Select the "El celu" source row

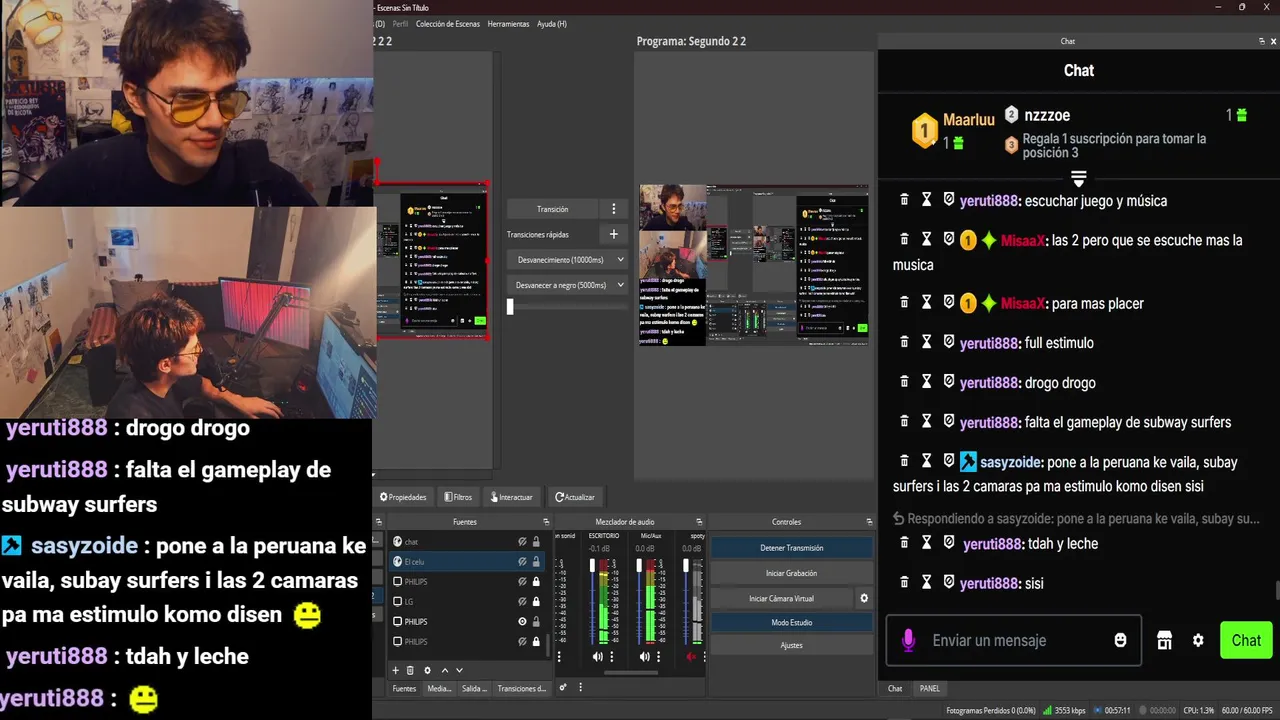(x=466, y=561)
